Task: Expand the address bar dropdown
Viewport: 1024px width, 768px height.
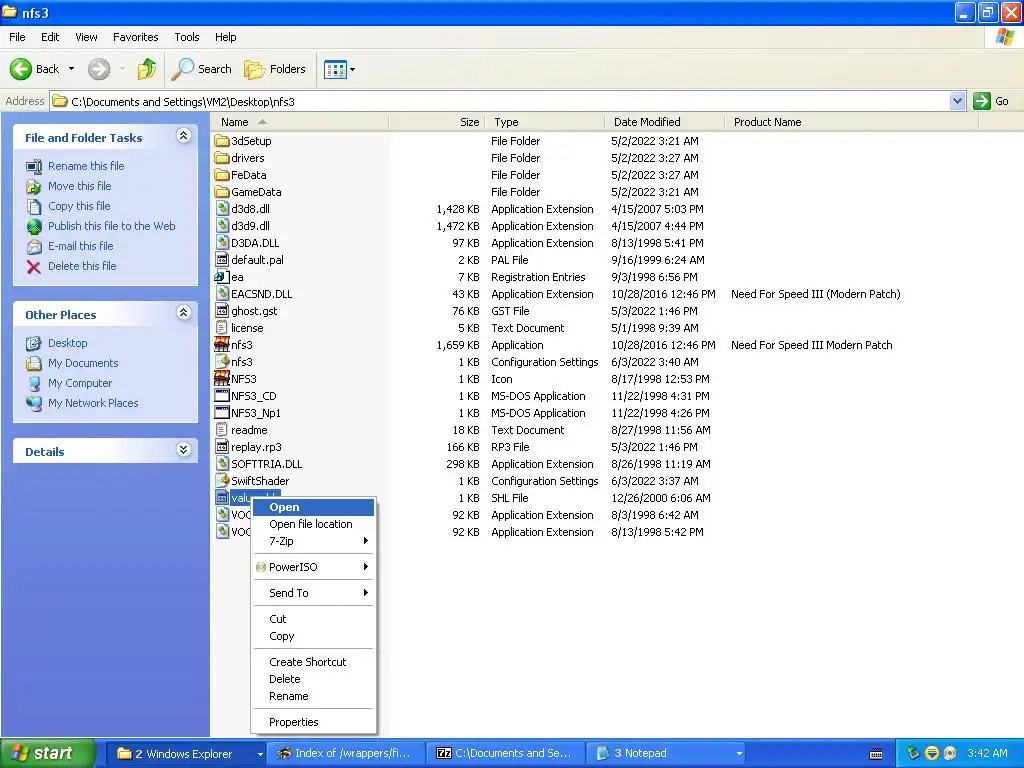Action: [x=957, y=101]
